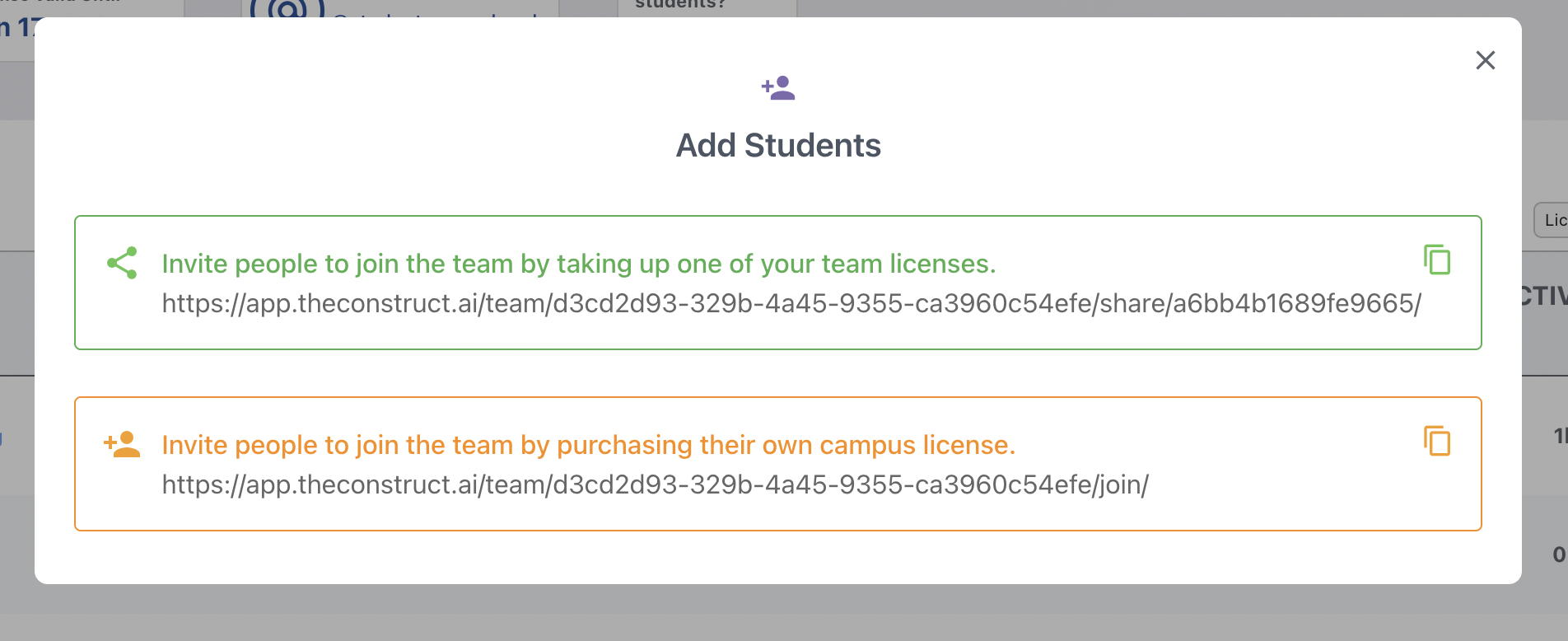Click the green share icon
This screenshot has height=641, width=1568.
pos(122,263)
